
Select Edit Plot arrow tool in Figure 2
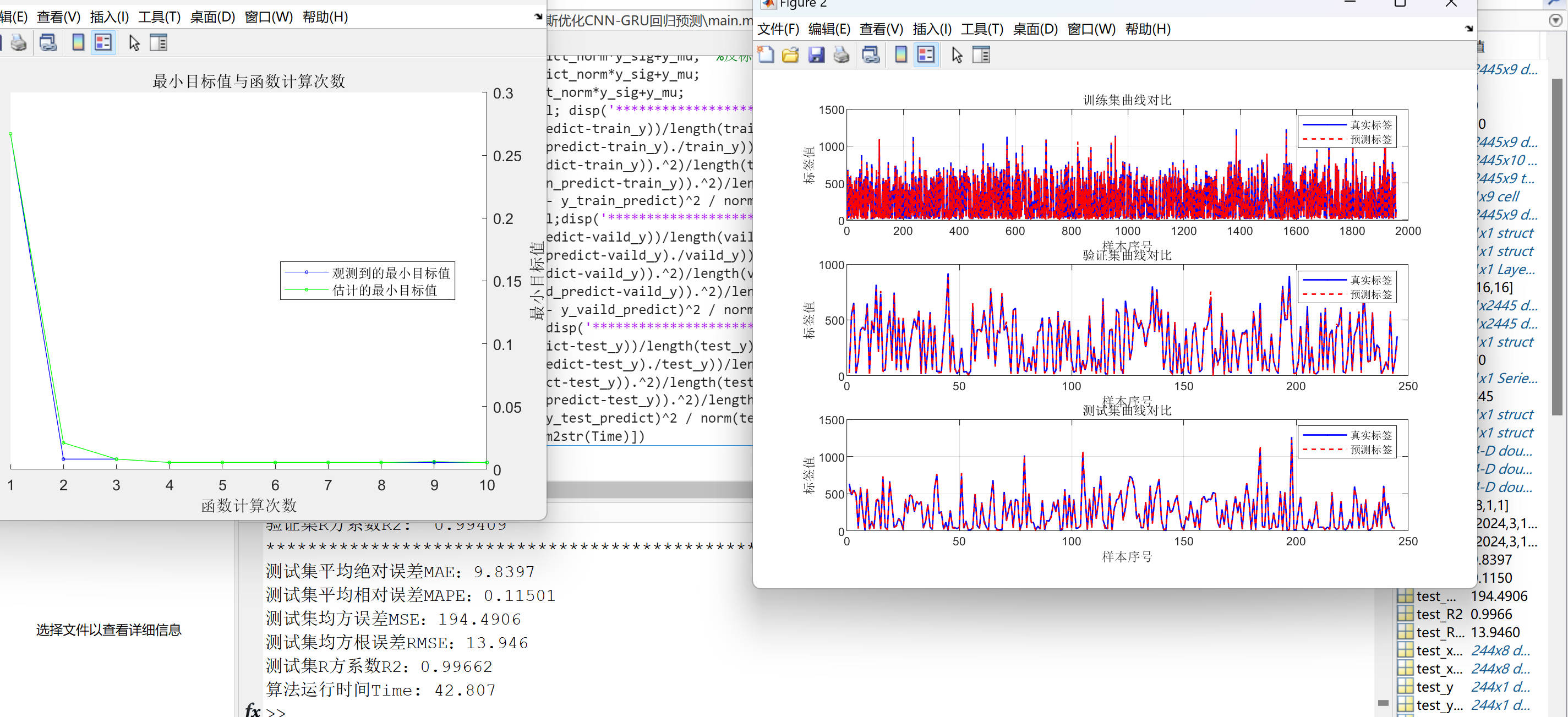click(x=957, y=56)
